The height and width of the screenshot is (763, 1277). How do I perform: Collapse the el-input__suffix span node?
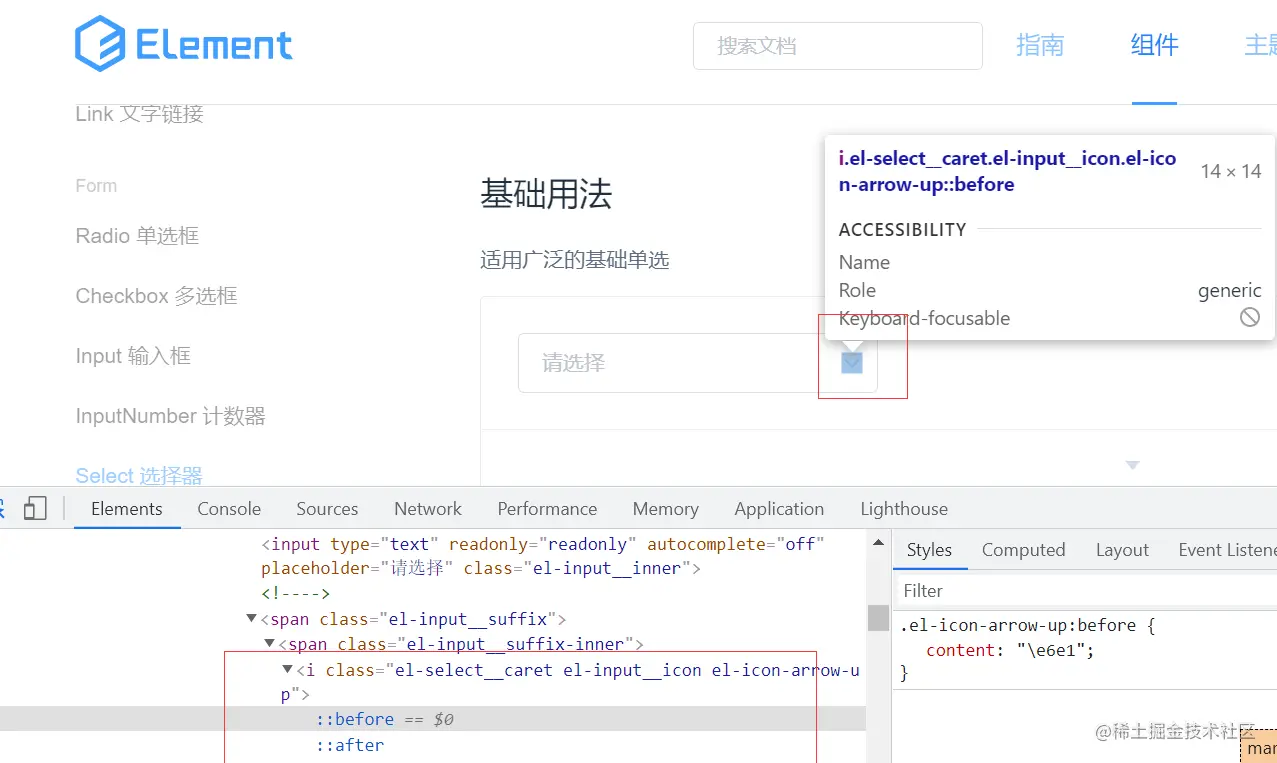click(251, 619)
